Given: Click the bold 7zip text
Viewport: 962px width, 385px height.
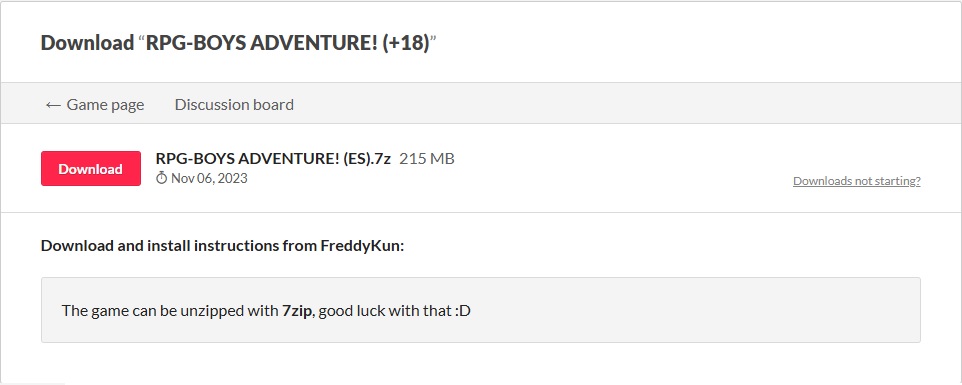Looking at the screenshot, I should pos(297,310).
